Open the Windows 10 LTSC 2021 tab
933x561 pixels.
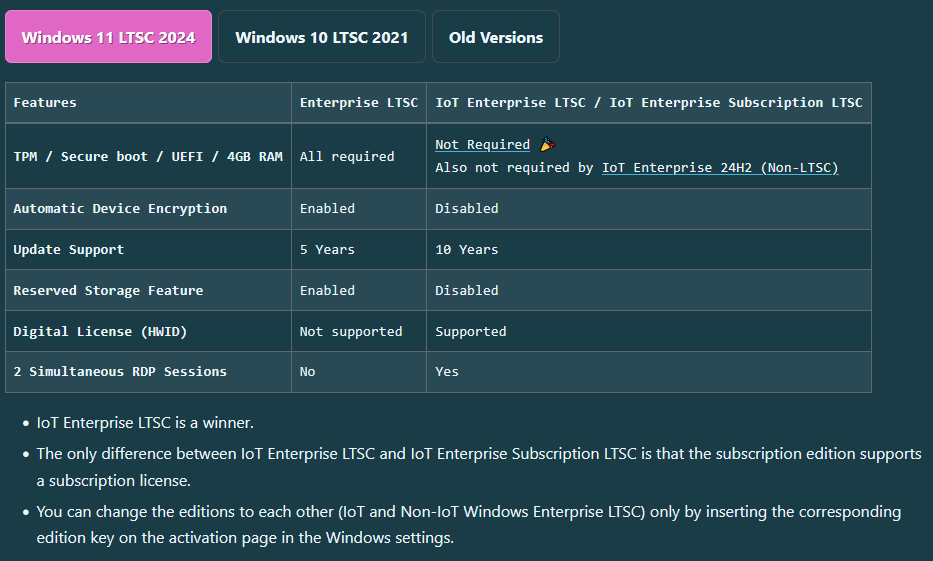[321, 37]
